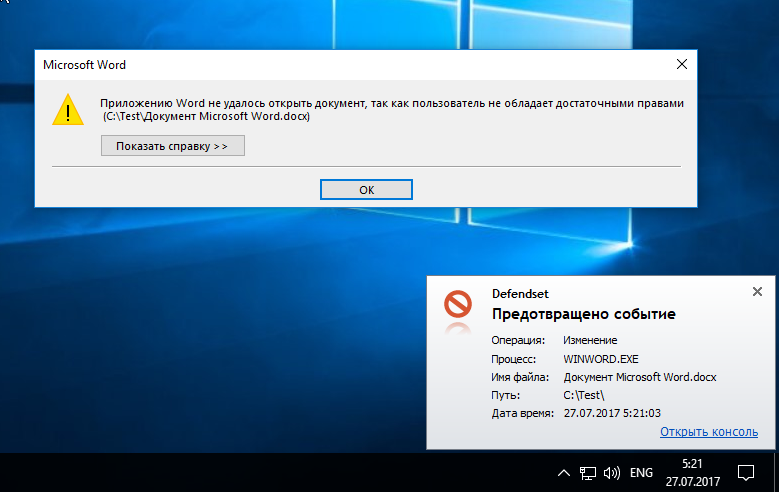Click the path value 'C:\Test\' in notification
This screenshot has height=492, width=779.
point(584,395)
